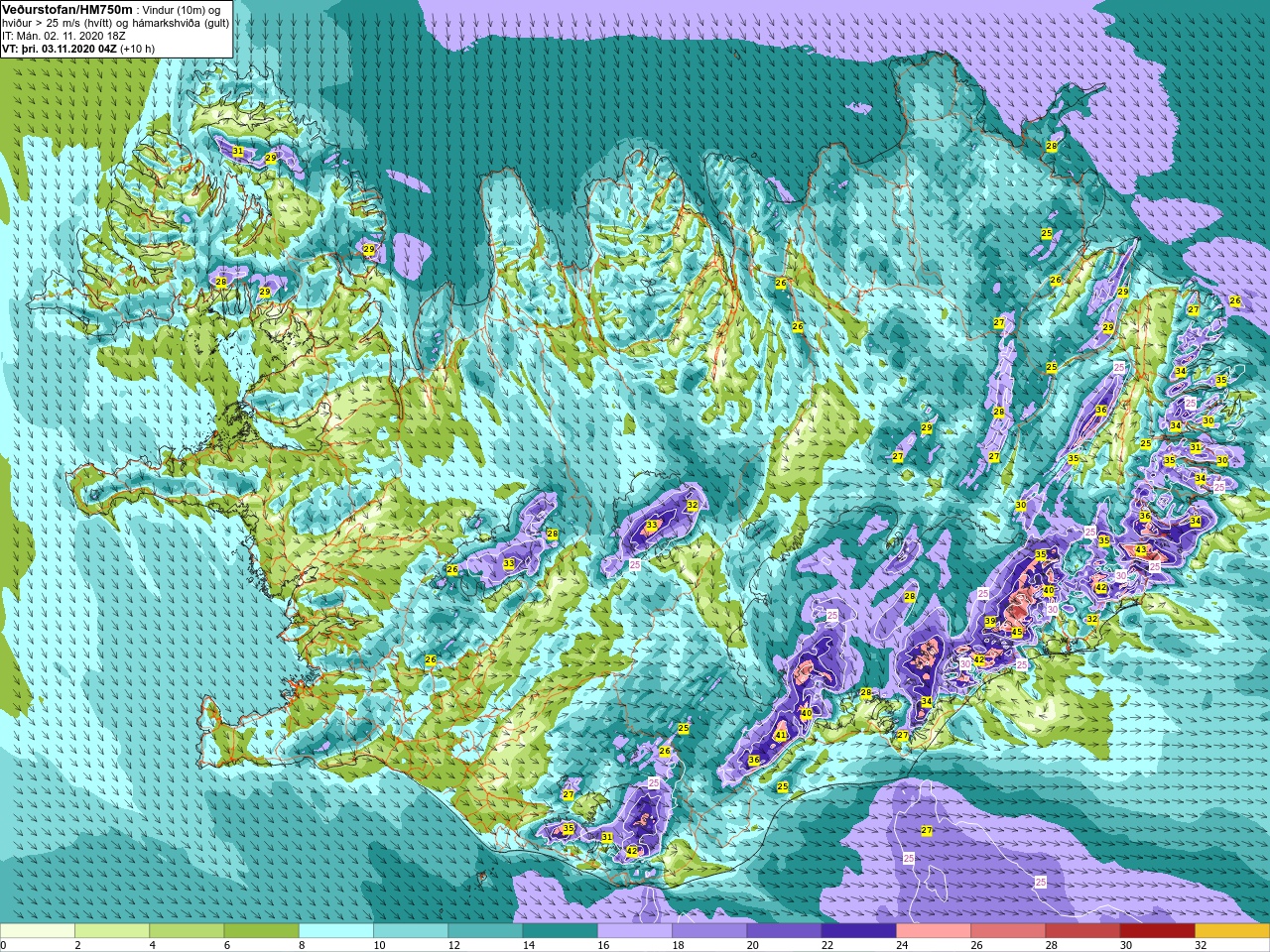
Task: Click the legend tick number 0
Action: pos(3,945)
